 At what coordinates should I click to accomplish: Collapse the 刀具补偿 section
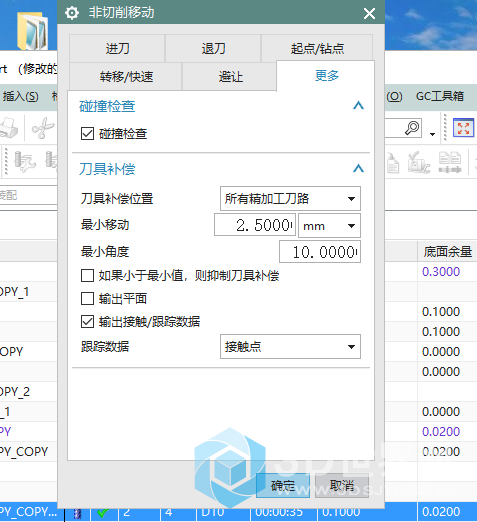[x=358, y=168]
